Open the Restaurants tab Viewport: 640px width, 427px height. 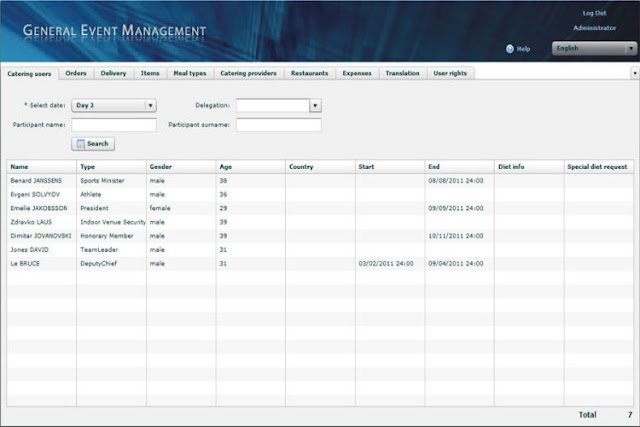309,73
